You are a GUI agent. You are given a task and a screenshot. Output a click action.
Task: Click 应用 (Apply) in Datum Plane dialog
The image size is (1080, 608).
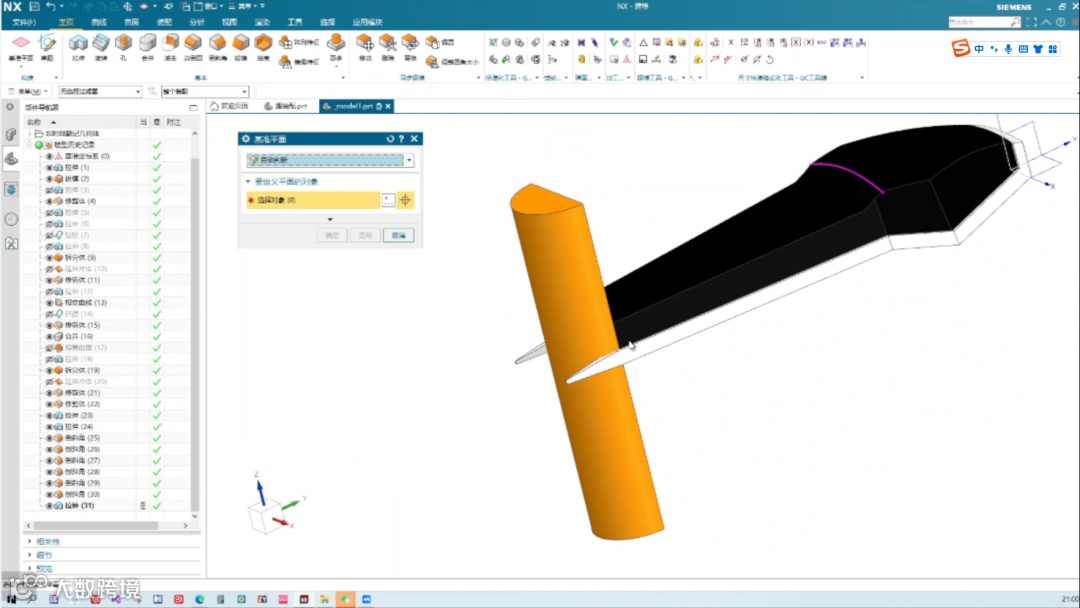click(365, 235)
